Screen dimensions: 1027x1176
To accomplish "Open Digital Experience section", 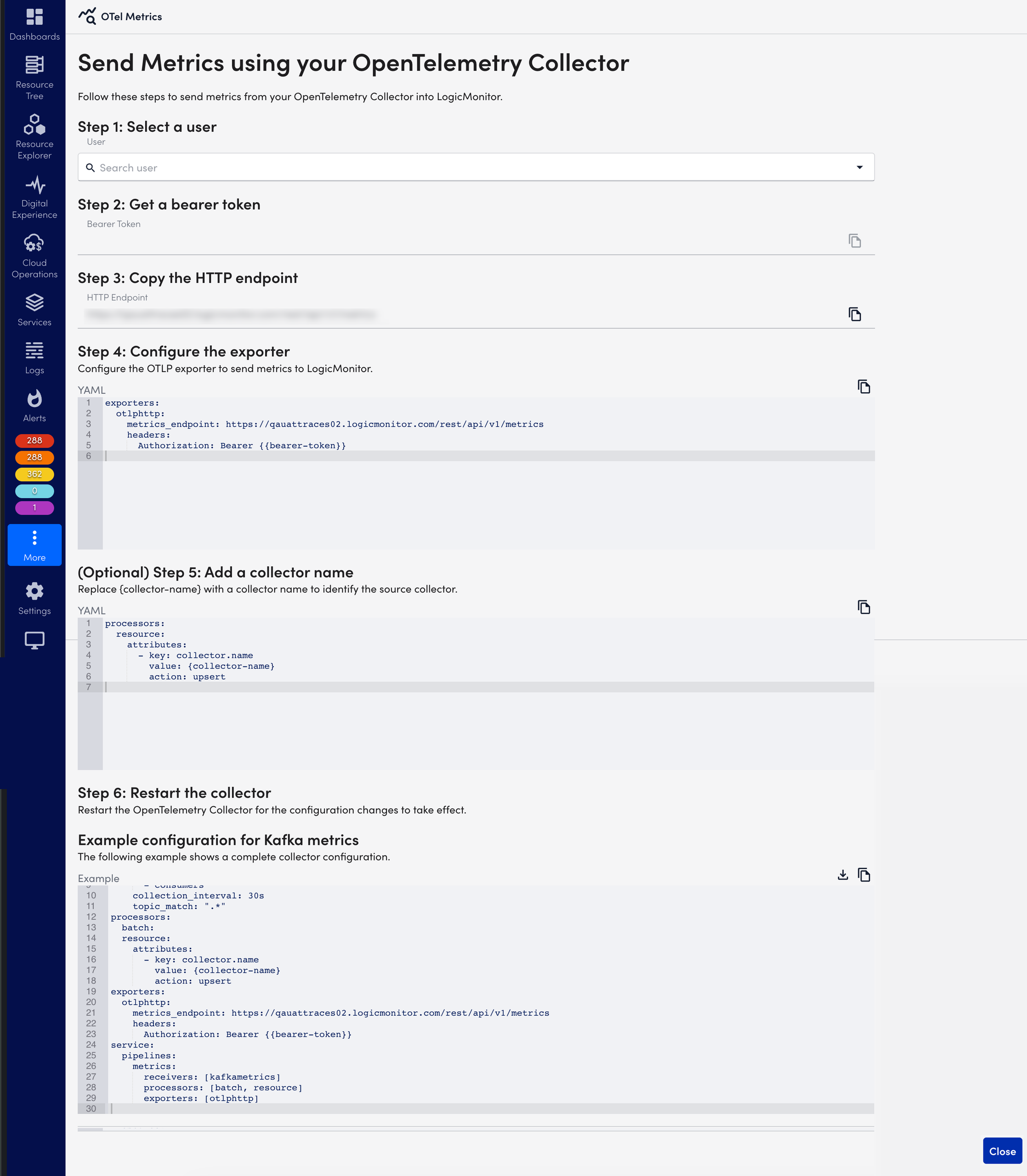I will pos(34,197).
